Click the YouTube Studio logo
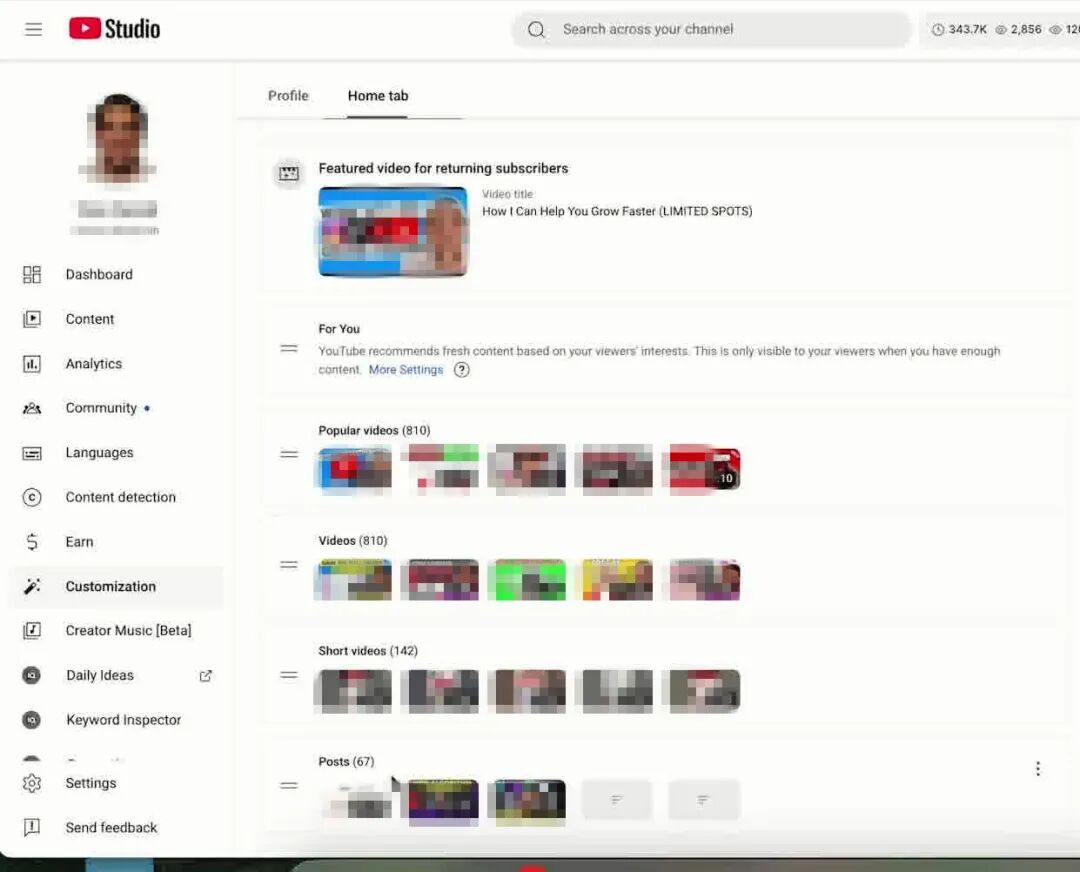Viewport: 1080px width, 872px height. coord(115,29)
